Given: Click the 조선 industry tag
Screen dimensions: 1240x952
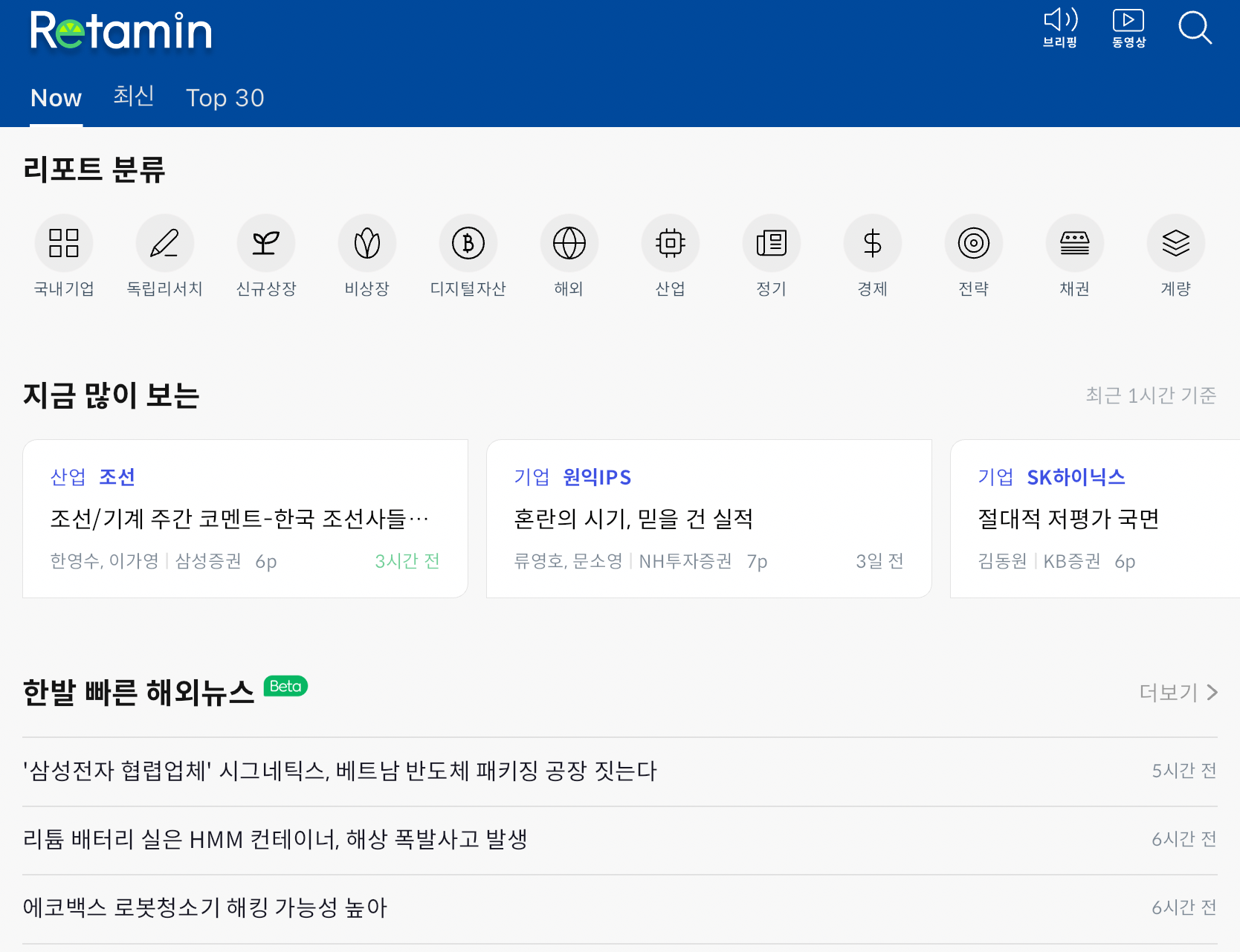Looking at the screenshot, I should (x=117, y=477).
